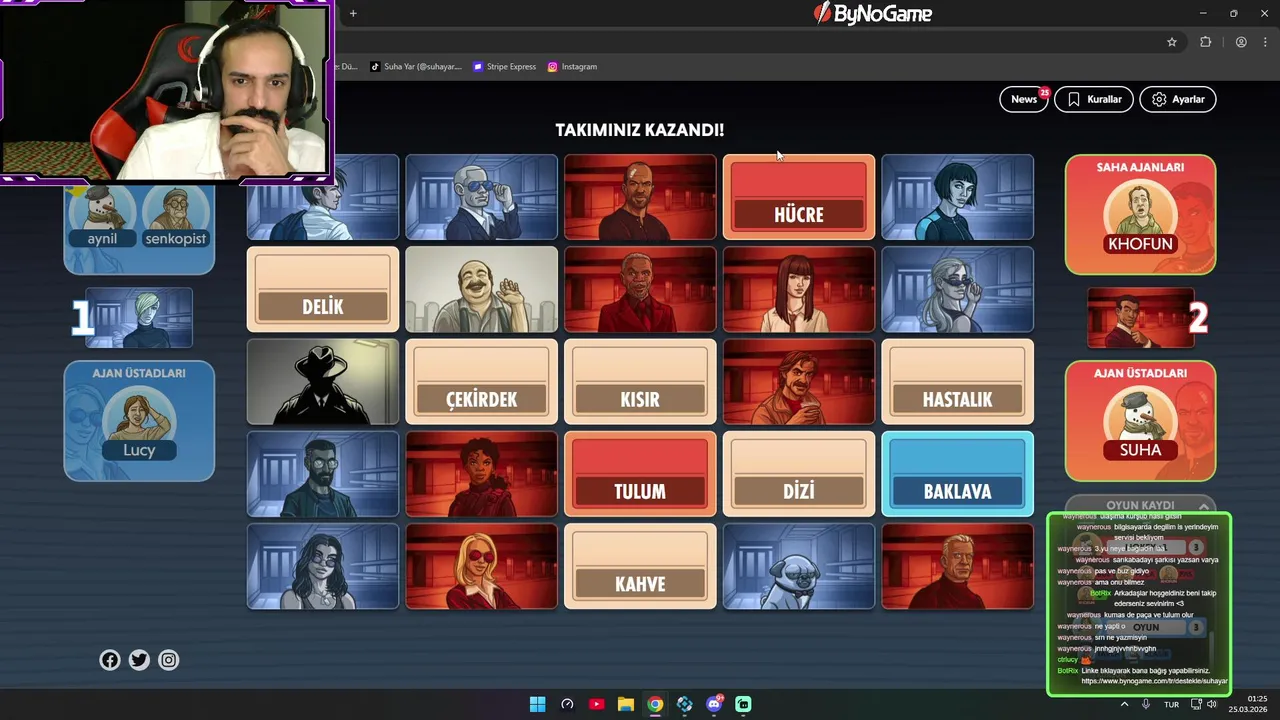Choose the blue BAKLAVA card
Screen dimensions: 1280x720
pos(957,473)
